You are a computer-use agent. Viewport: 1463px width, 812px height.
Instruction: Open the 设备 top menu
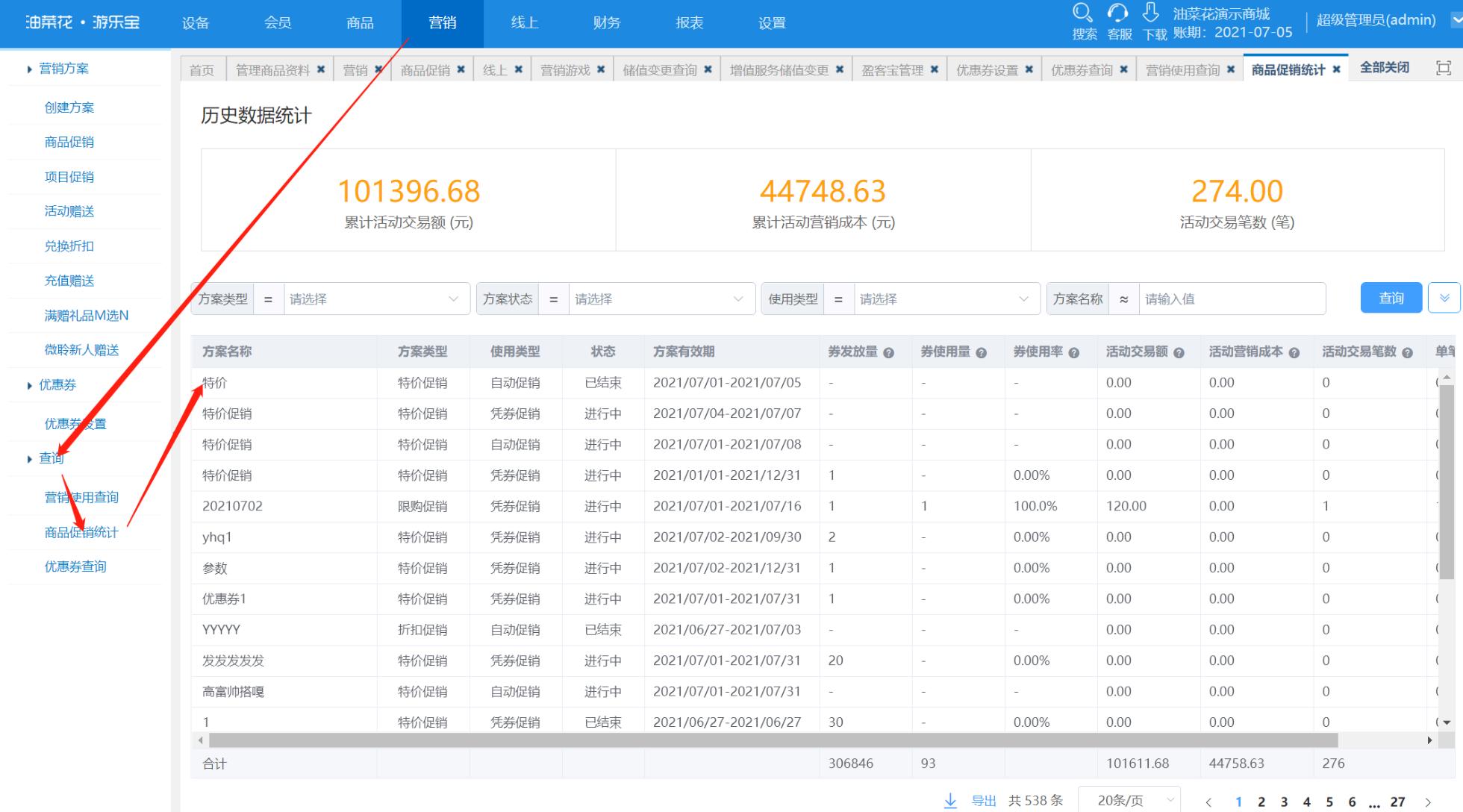(x=196, y=23)
